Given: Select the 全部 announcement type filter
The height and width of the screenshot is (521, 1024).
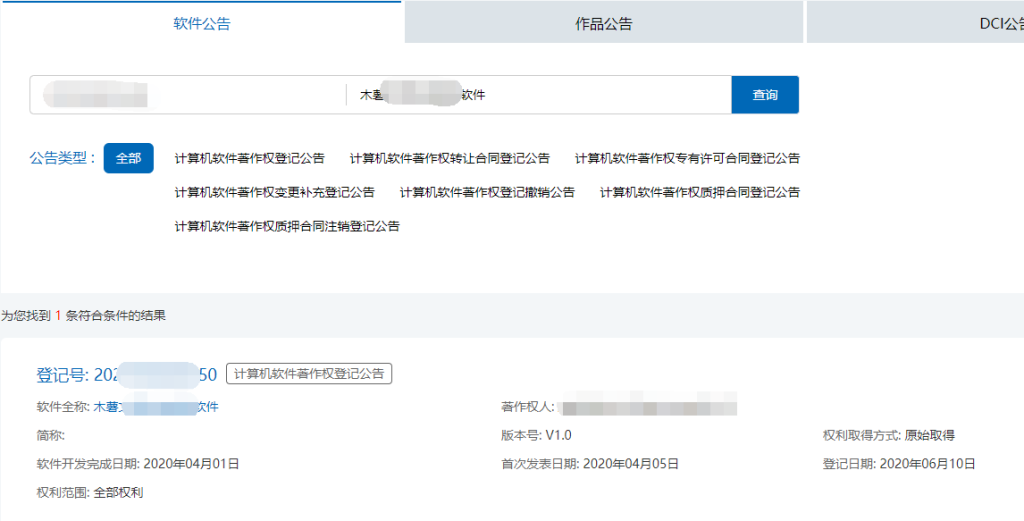Looking at the screenshot, I should 128,158.
